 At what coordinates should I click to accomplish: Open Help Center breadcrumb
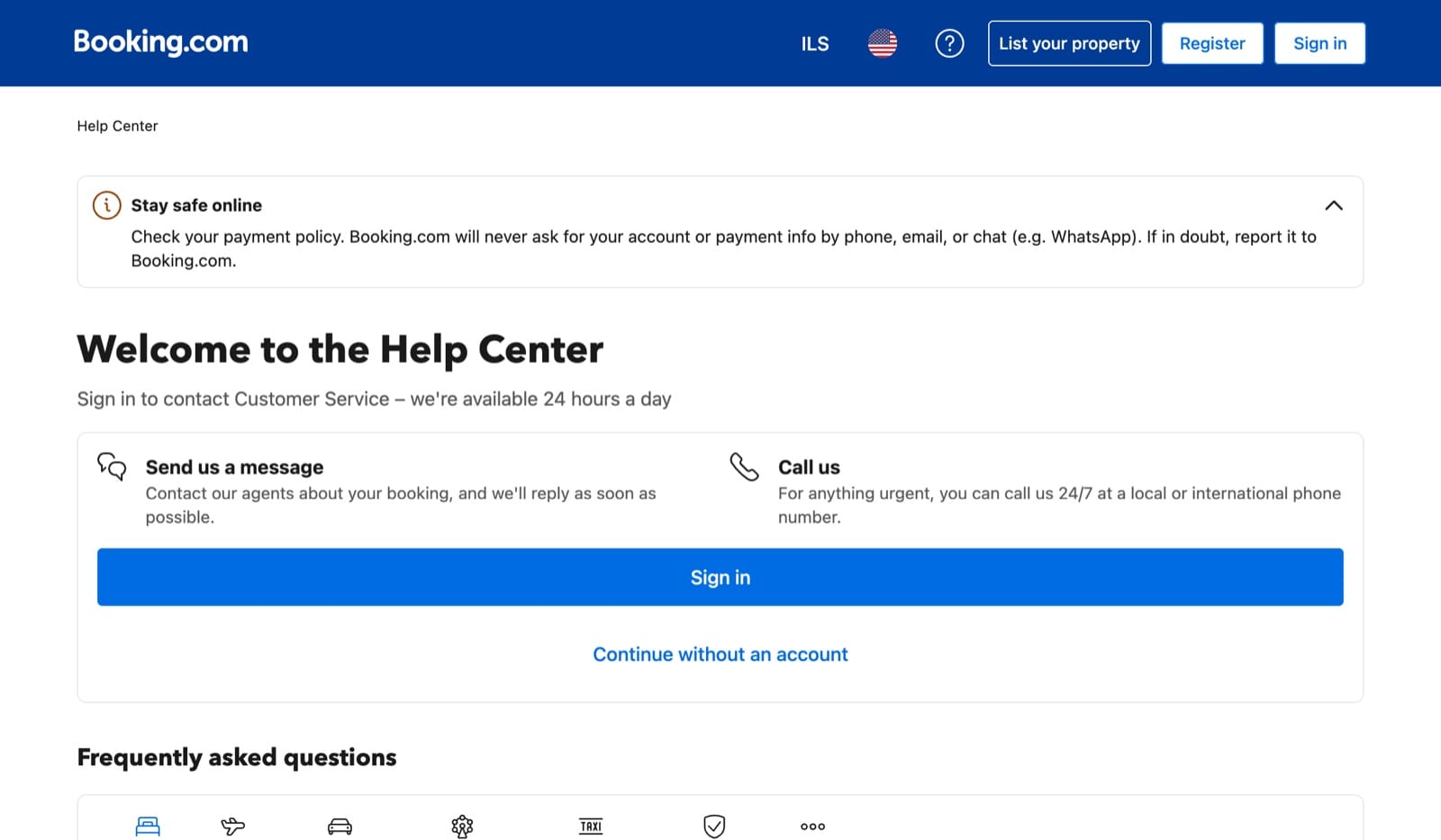coord(117,126)
